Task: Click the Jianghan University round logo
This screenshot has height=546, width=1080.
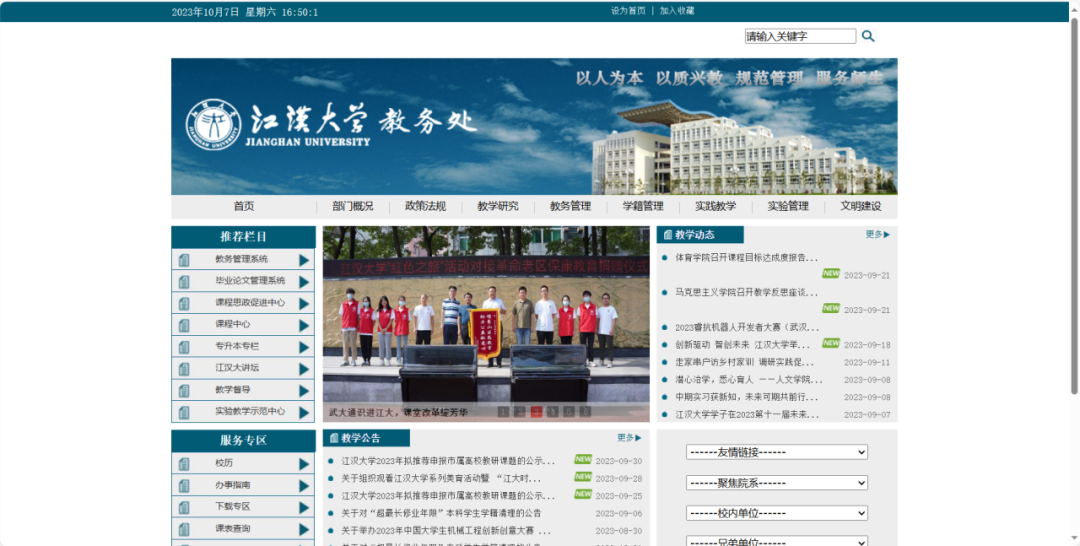Action: [x=214, y=125]
